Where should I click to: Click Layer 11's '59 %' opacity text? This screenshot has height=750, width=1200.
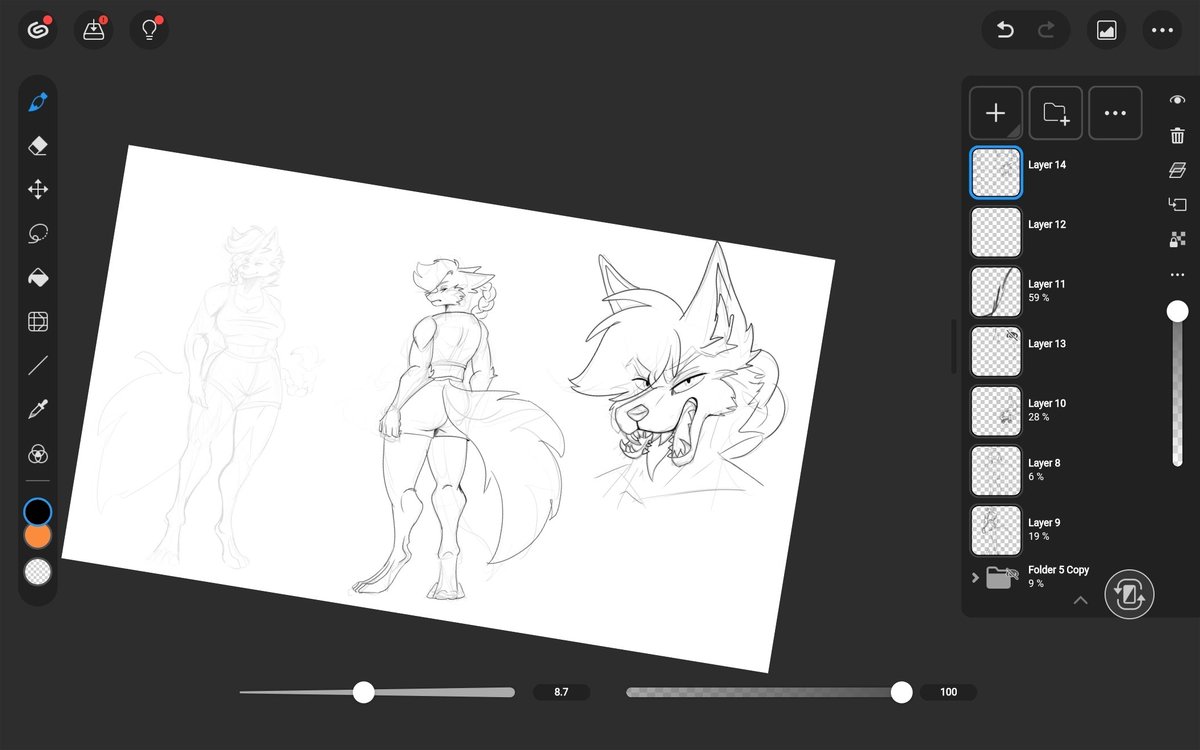point(1038,298)
